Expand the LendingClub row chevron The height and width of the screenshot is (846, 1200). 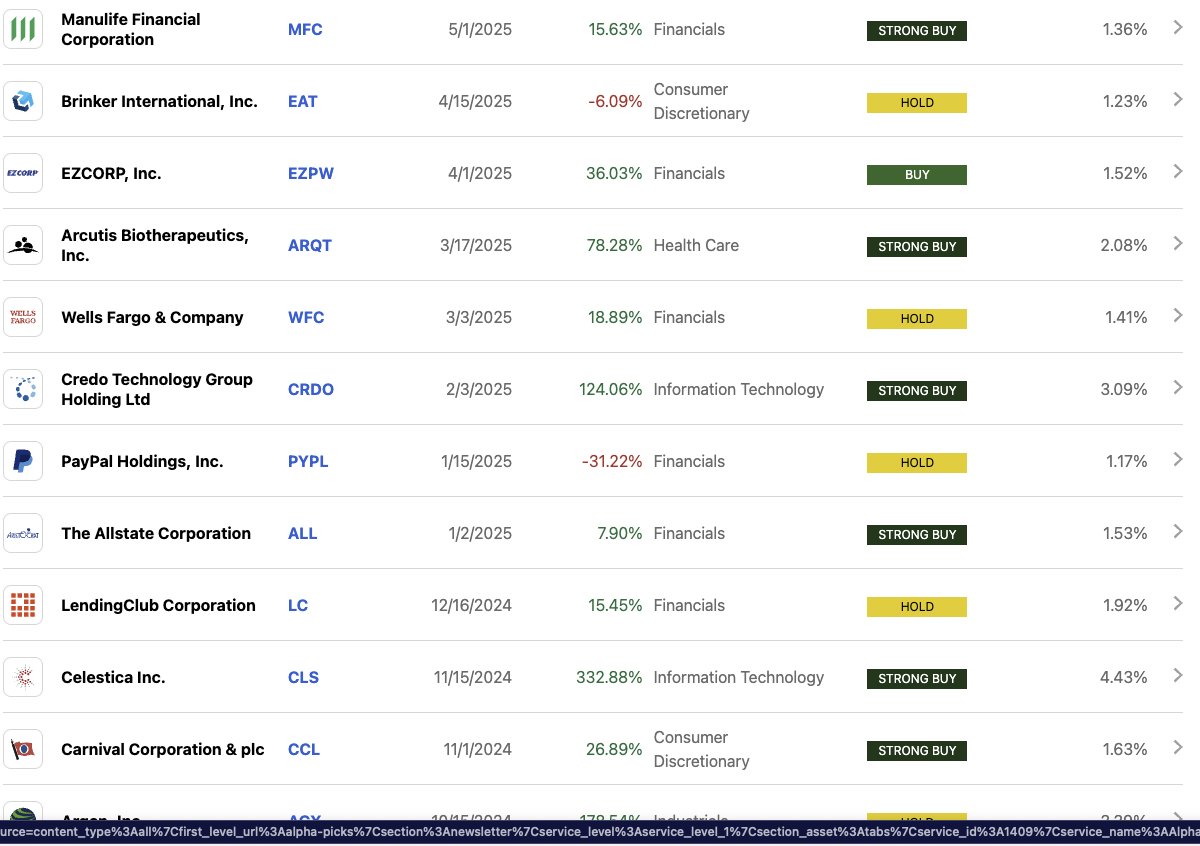point(1178,604)
